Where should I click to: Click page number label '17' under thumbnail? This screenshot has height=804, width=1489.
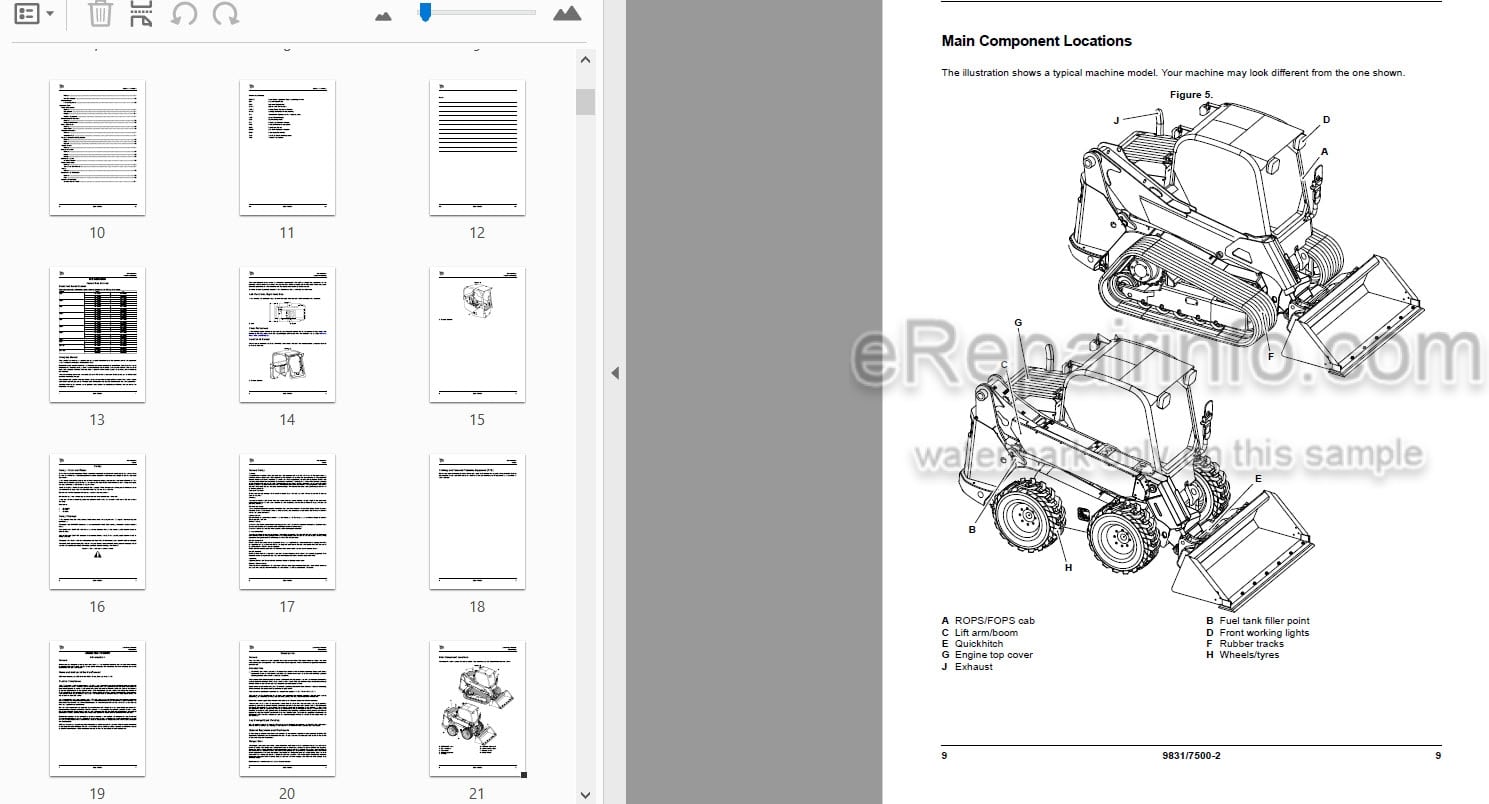(287, 607)
